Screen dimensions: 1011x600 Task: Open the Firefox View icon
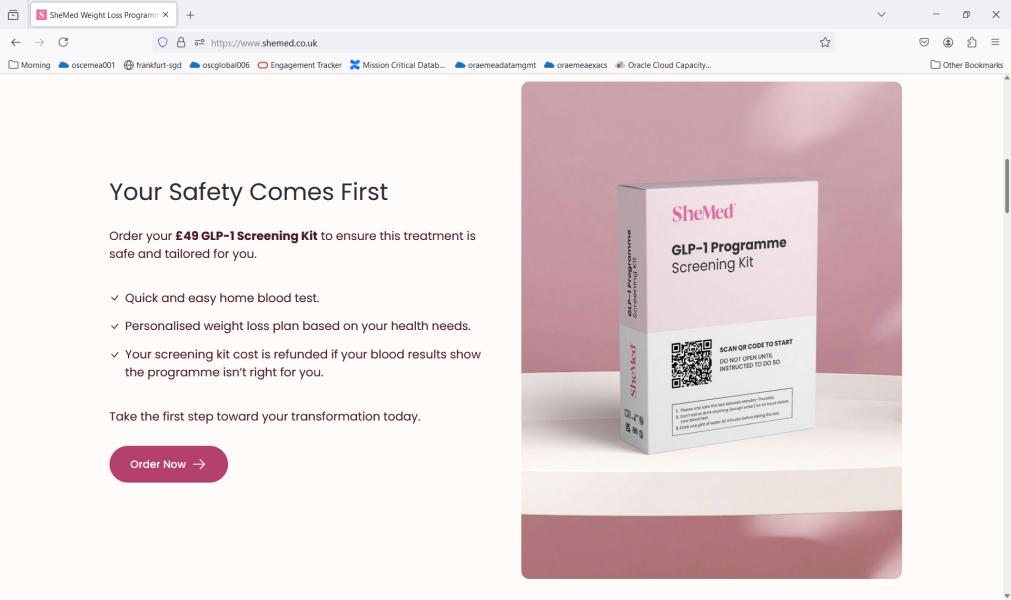point(13,15)
